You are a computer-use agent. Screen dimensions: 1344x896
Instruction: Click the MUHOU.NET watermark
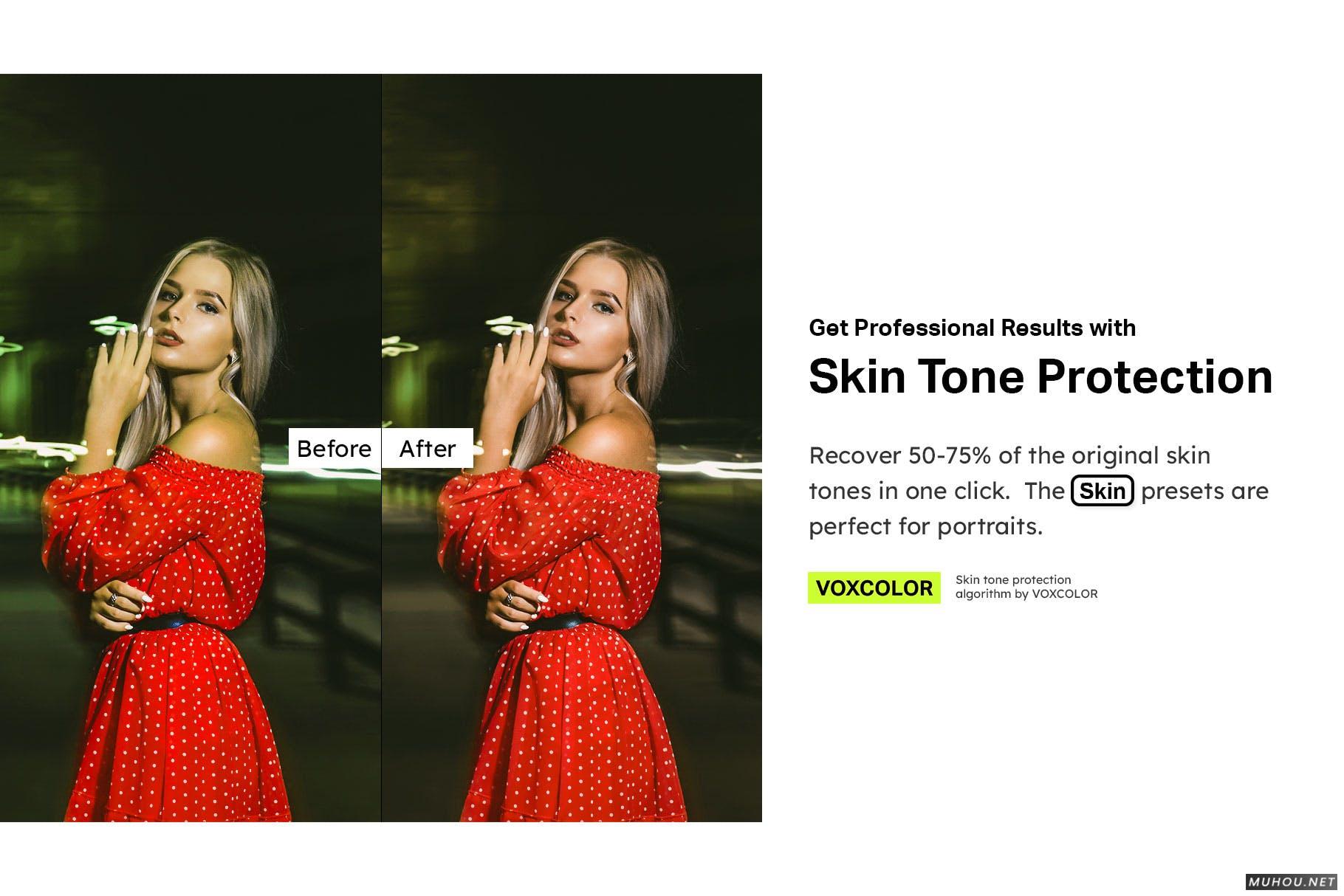click(1291, 881)
